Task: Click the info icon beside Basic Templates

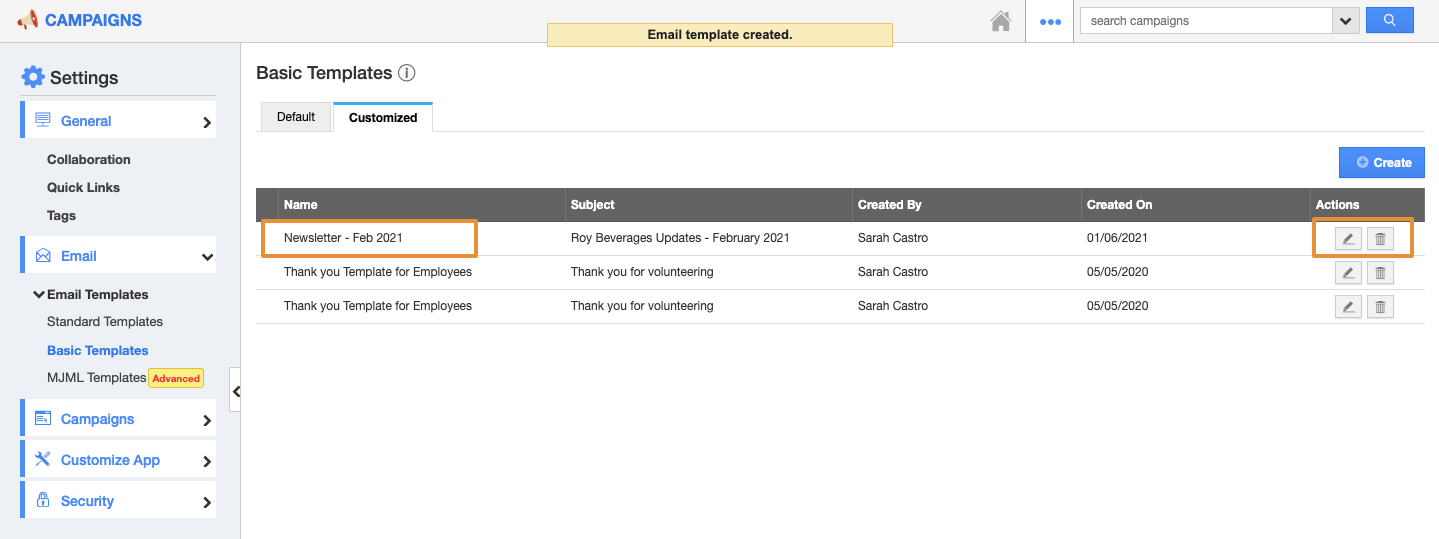Action: (x=406, y=73)
